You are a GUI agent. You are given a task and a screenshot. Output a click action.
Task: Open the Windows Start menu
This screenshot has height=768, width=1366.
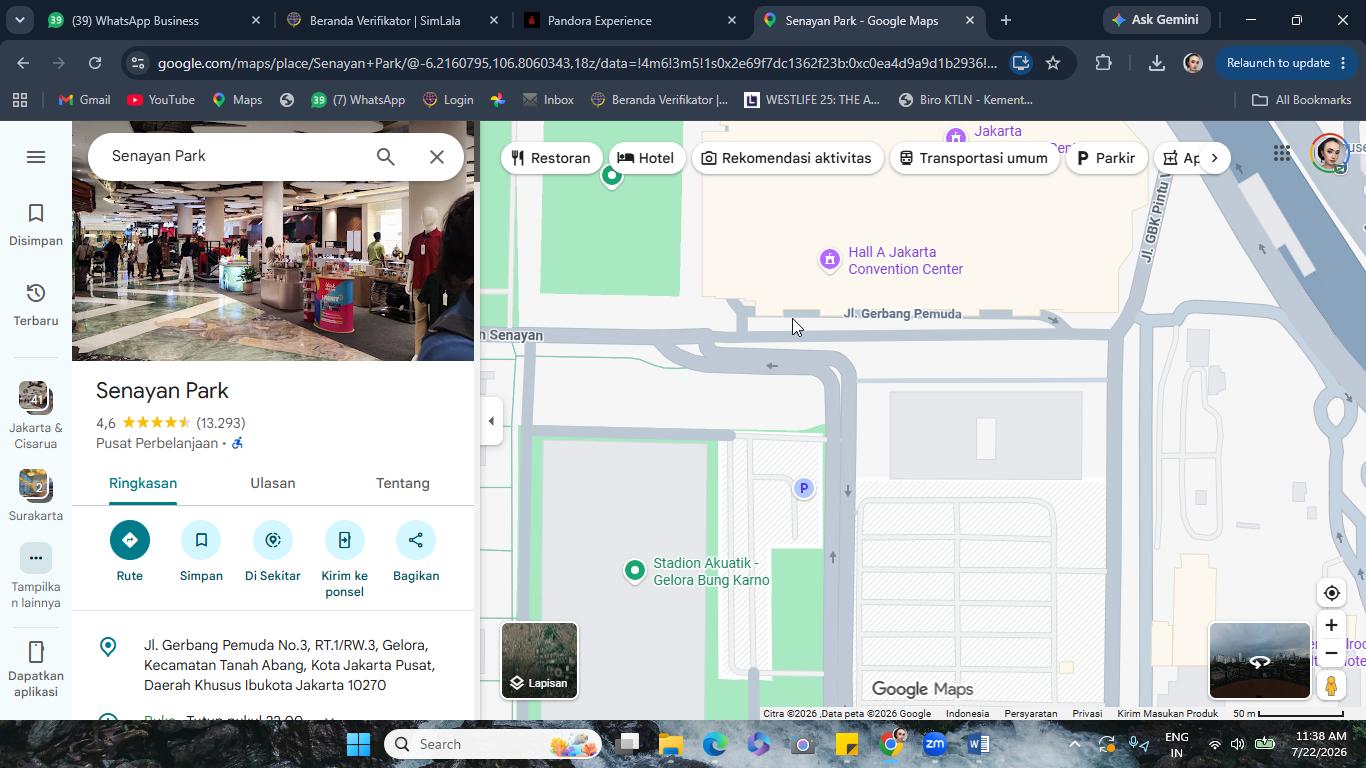click(358, 744)
